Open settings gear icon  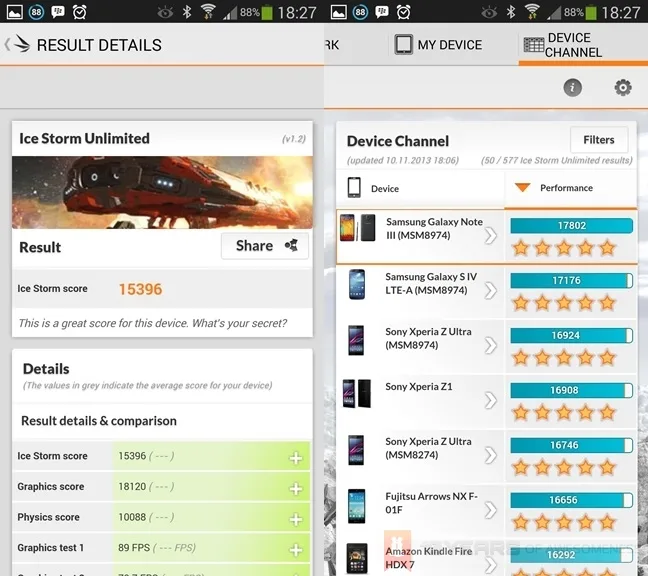click(x=623, y=88)
